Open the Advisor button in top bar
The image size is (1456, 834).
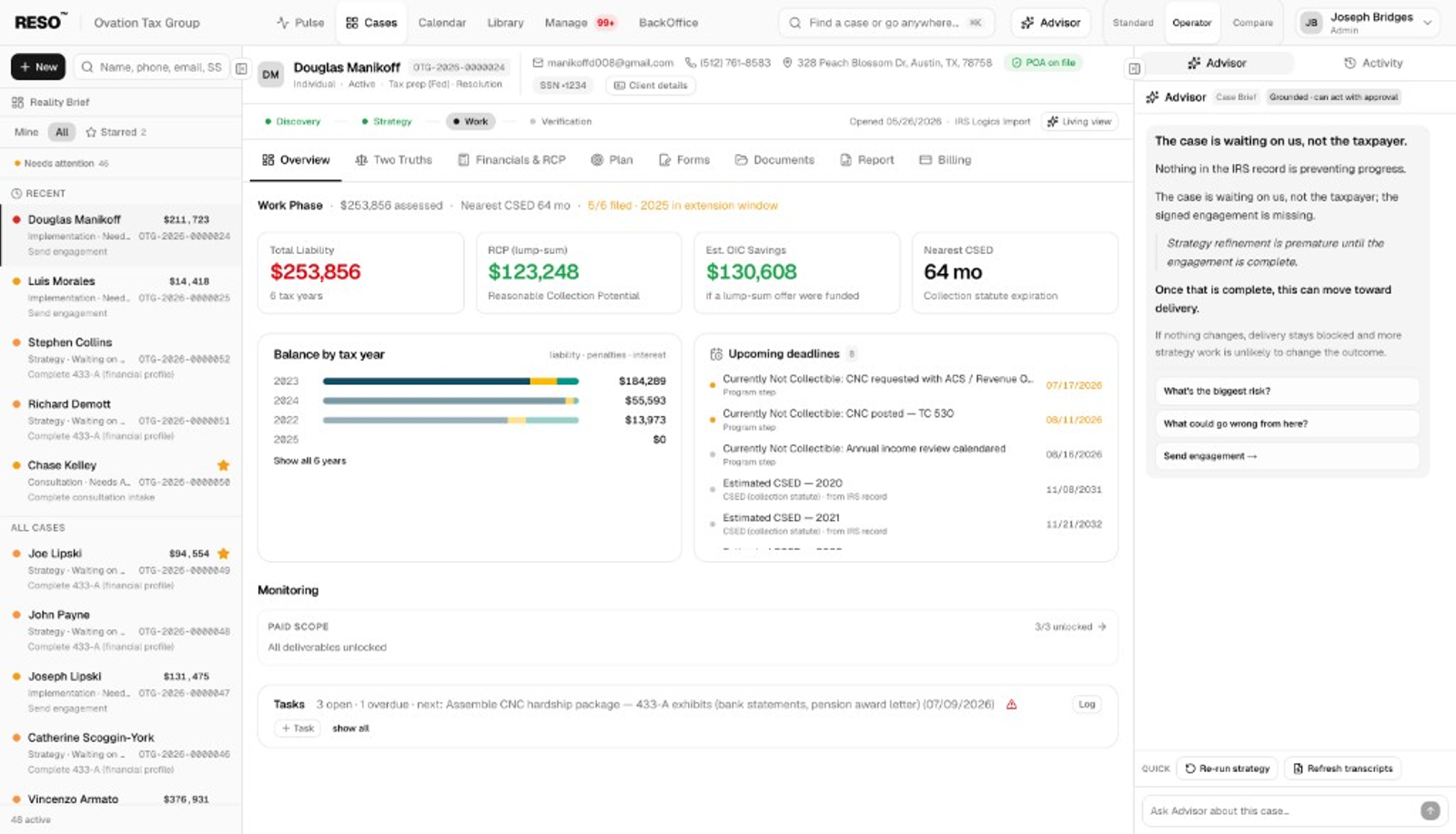(x=1051, y=23)
